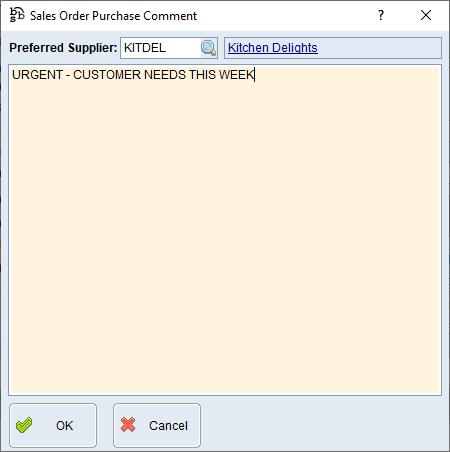The width and height of the screenshot is (450, 452).
Task: Focus the KITDEL supplier code field
Action: click(x=161, y=48)
